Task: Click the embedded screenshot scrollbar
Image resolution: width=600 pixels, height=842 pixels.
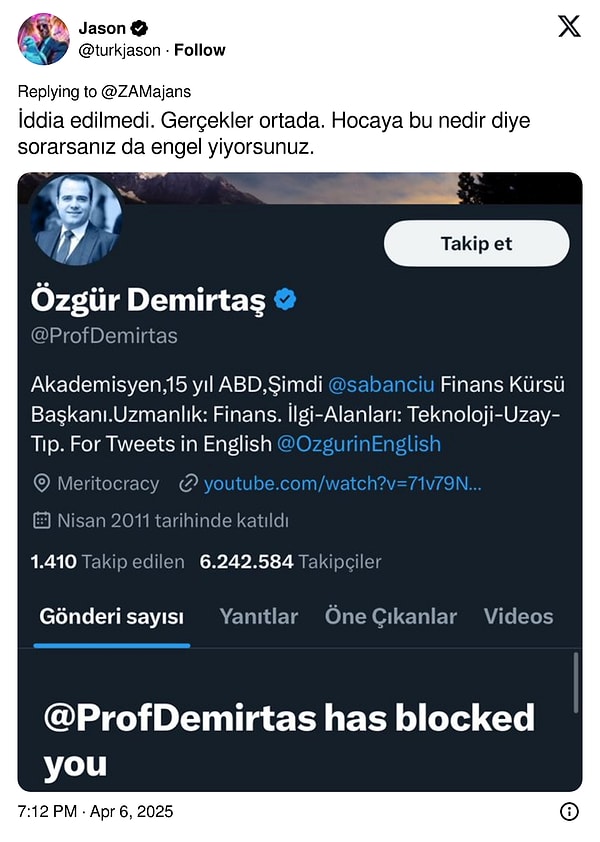Action: pyautogui.click(x=575, y=682)
